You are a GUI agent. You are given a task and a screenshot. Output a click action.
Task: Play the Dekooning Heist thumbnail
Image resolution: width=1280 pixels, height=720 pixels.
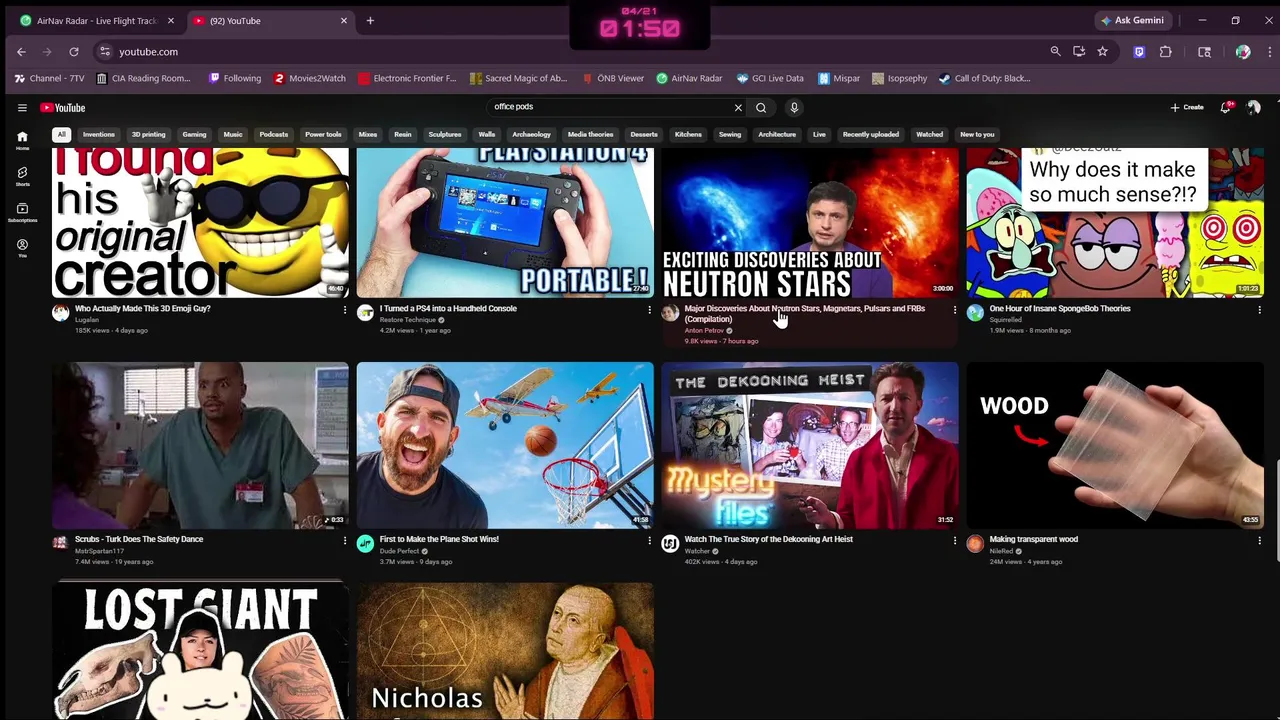pos(810,445)
